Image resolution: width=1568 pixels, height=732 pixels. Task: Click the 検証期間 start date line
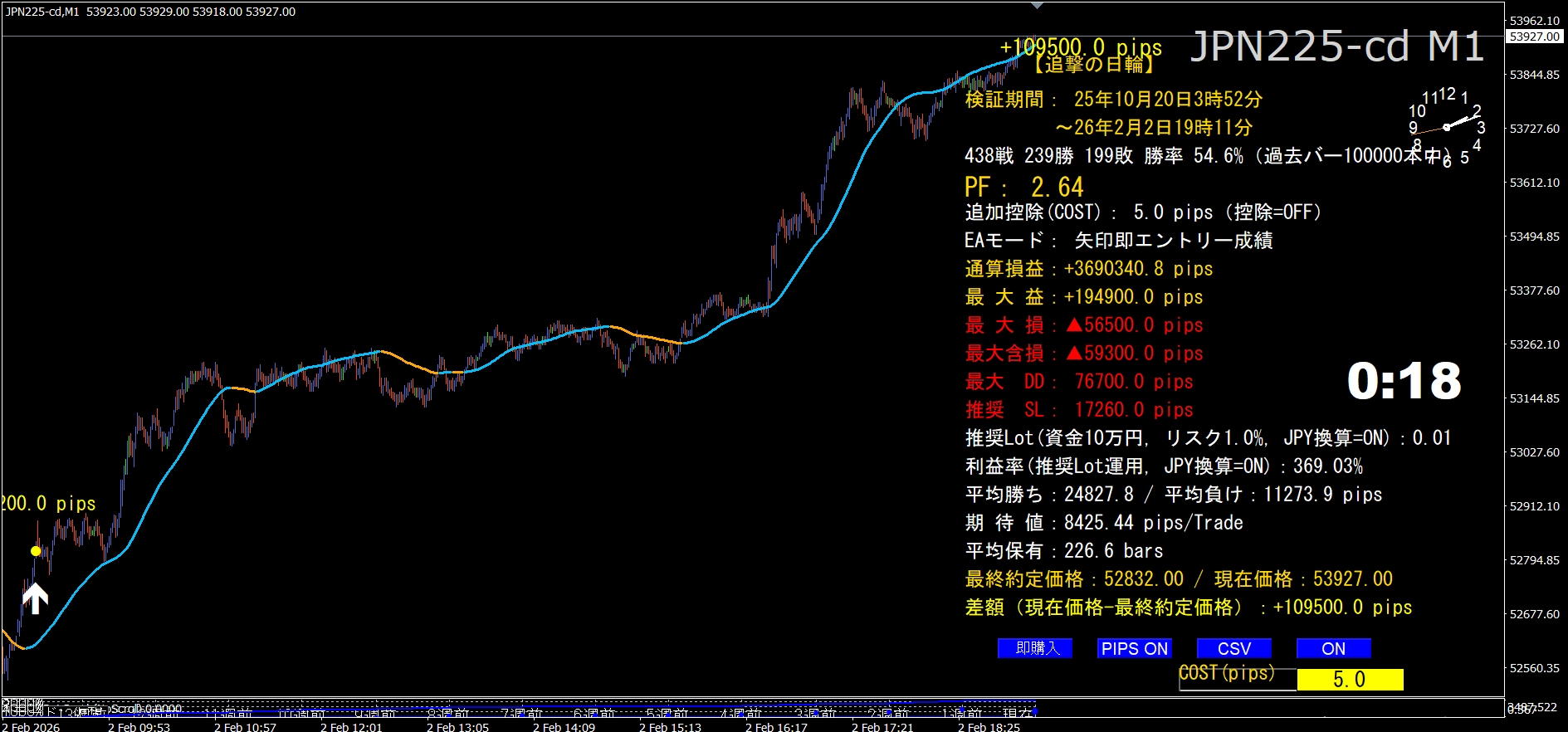pos(1113,100)
